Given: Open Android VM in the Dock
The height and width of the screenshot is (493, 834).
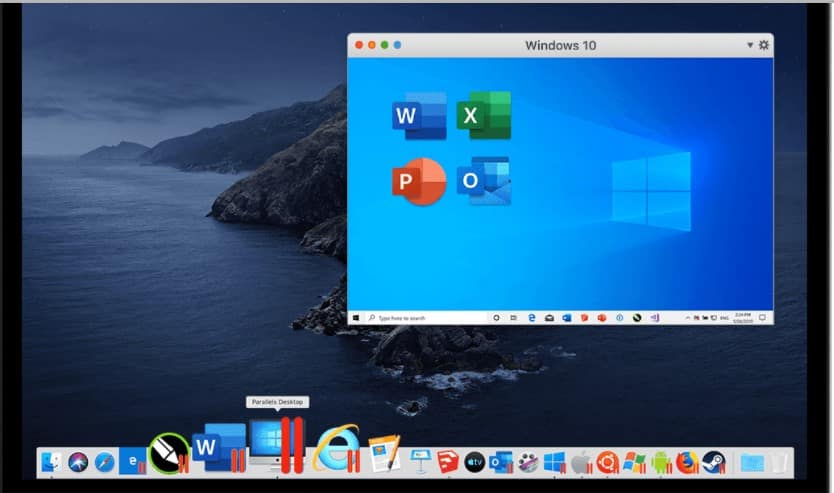Looking at the screenshot, I should pos(661,462).
